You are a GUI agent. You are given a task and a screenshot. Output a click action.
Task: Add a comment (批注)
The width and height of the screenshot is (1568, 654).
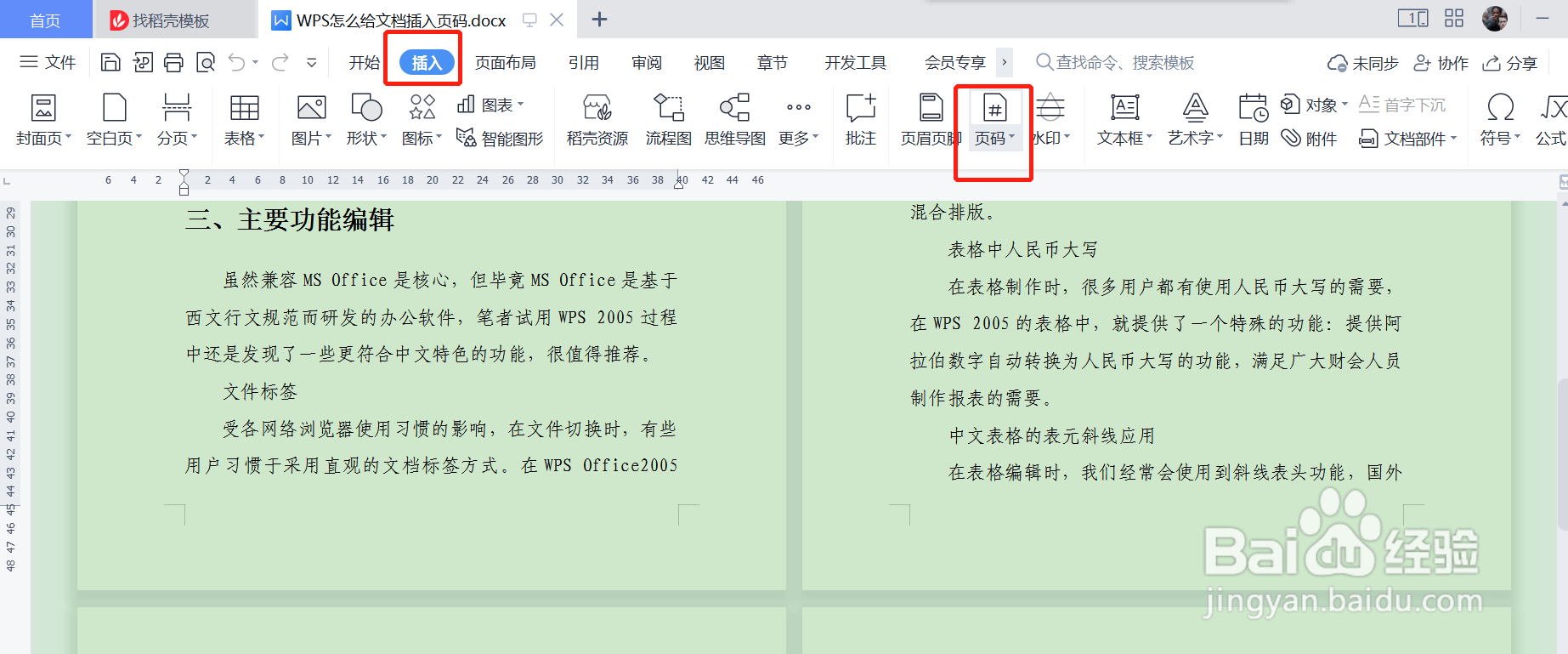pos(860,120)
